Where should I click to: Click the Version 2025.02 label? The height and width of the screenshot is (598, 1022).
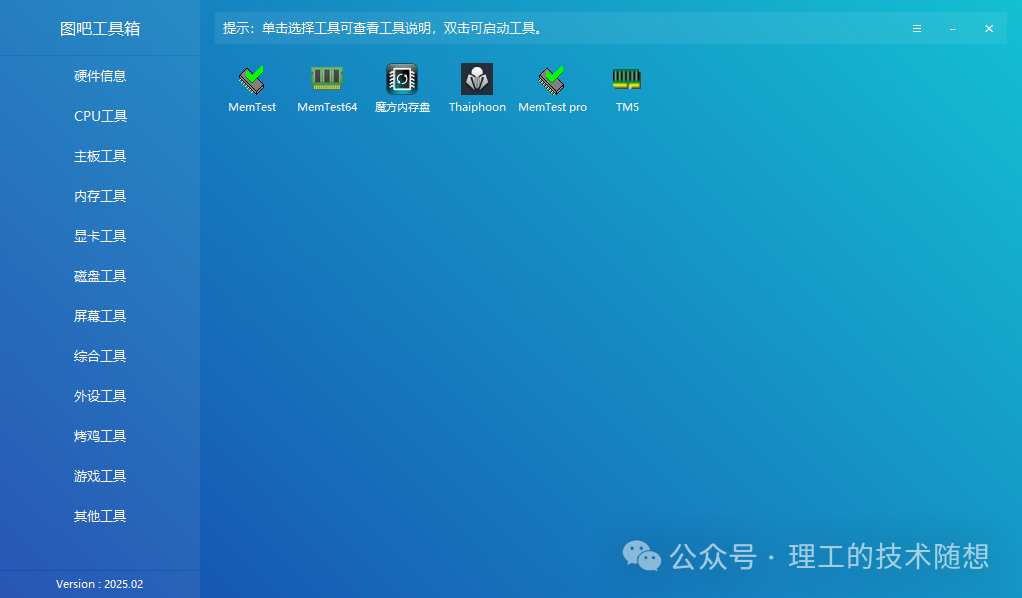point(99,584)
